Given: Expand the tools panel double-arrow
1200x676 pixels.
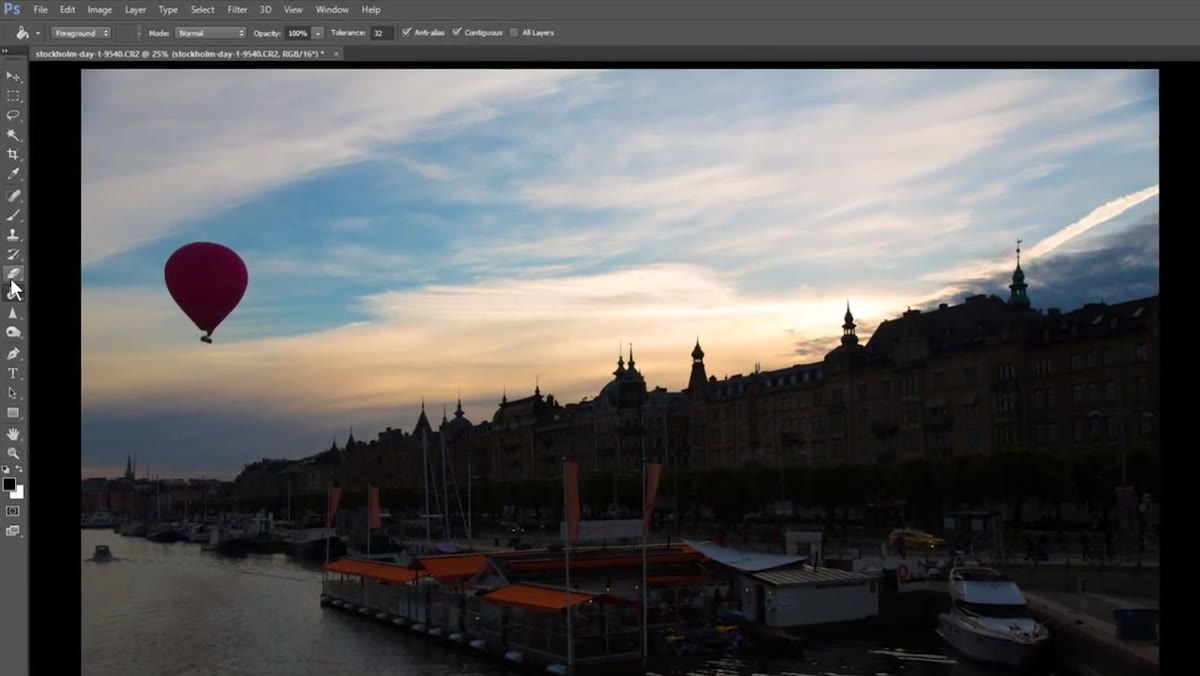Looking at the screenshot, I should click(x=6, y=51).
